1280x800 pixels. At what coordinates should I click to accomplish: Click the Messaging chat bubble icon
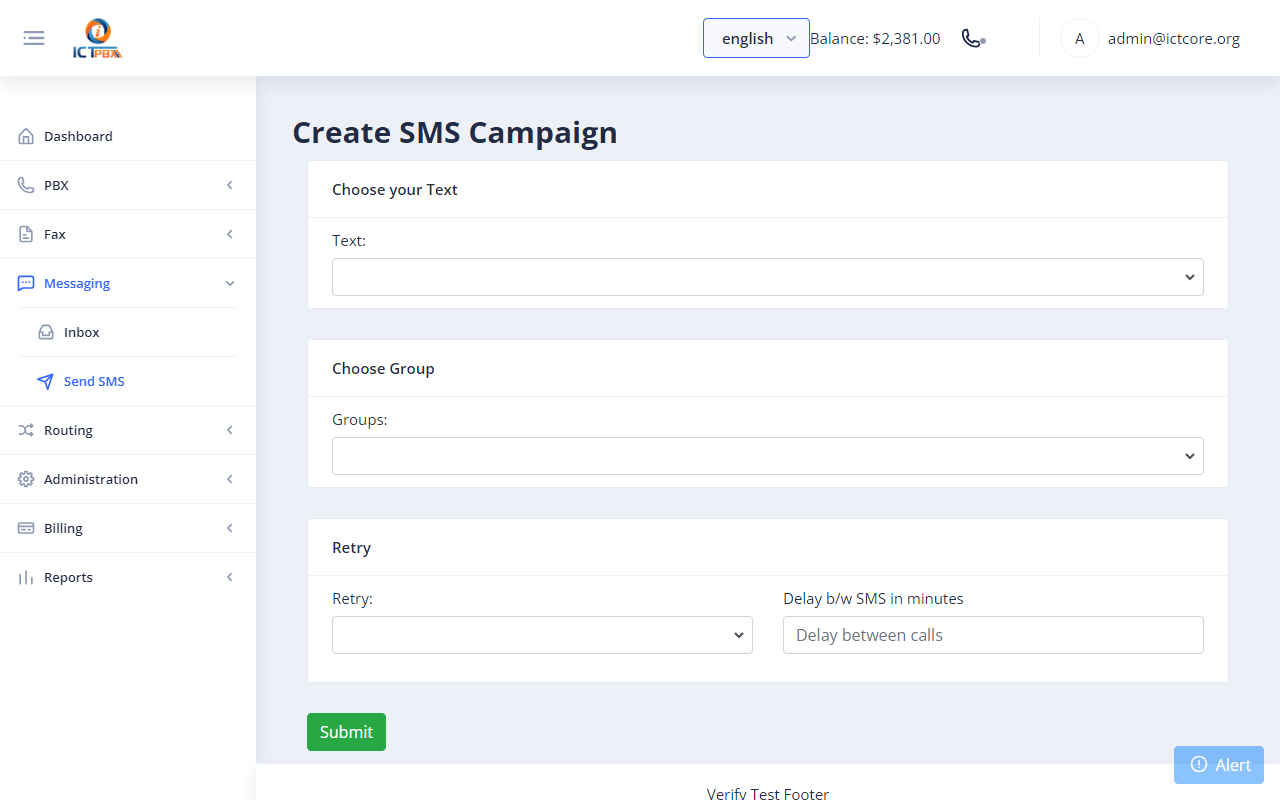26,283
